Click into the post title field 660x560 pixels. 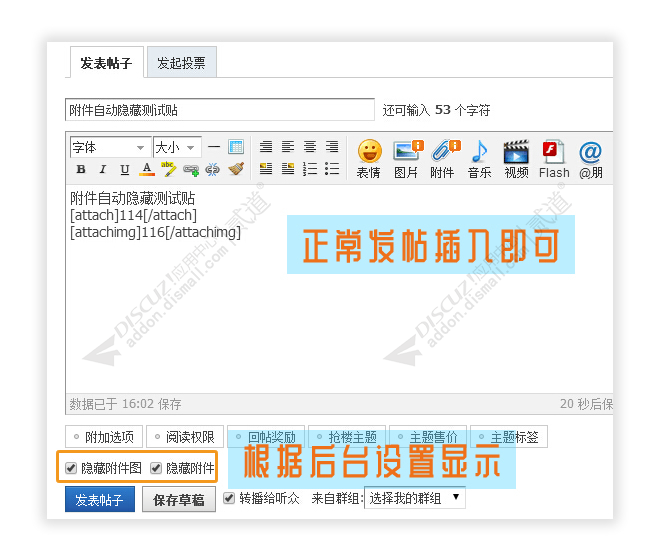pyautogui.click(x=220, y=110)
